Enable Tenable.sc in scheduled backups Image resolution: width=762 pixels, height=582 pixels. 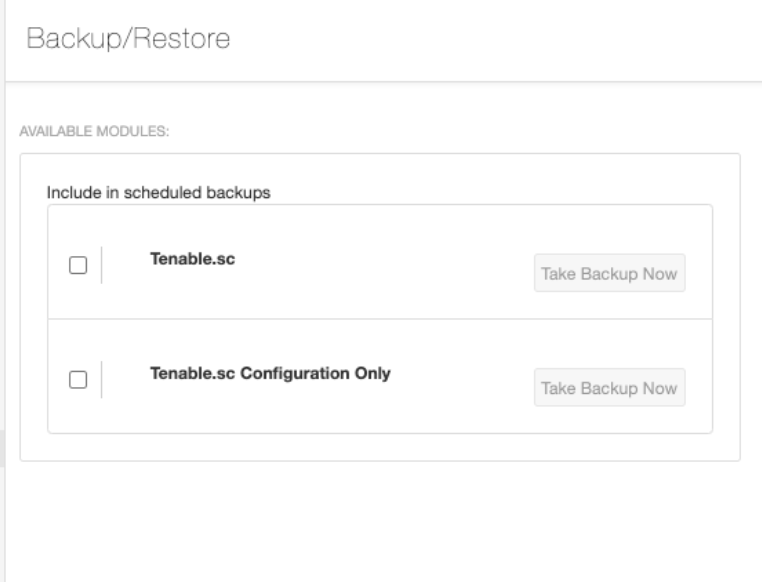[x=78, y=265]
